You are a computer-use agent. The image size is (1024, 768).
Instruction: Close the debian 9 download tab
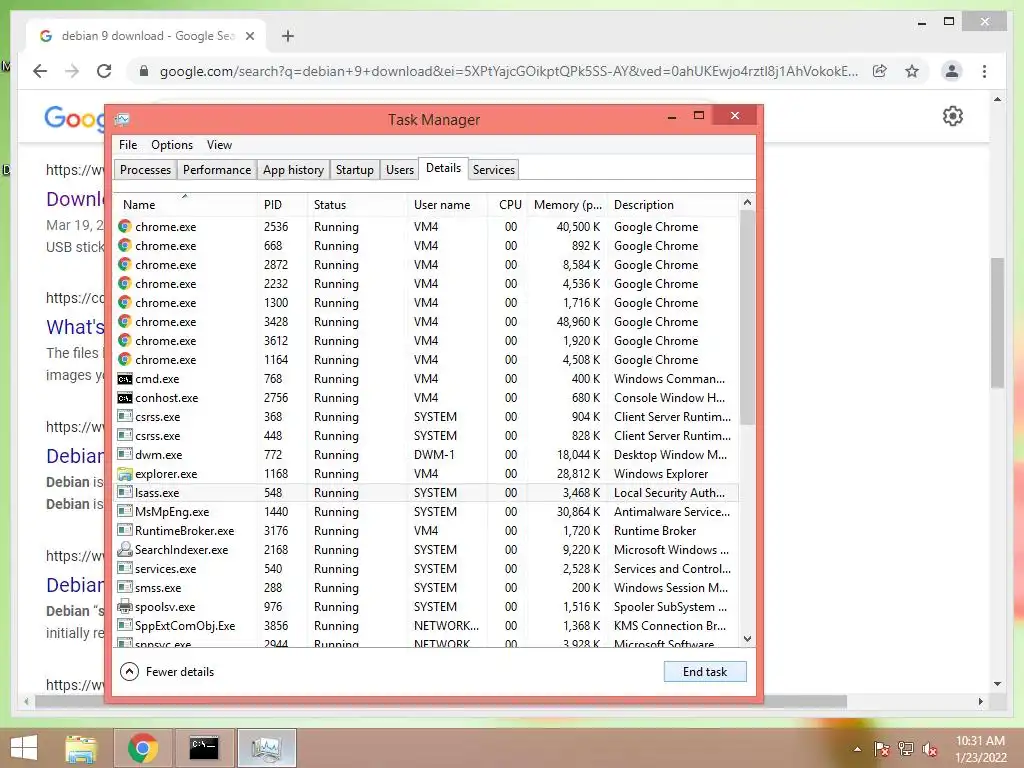249,36
